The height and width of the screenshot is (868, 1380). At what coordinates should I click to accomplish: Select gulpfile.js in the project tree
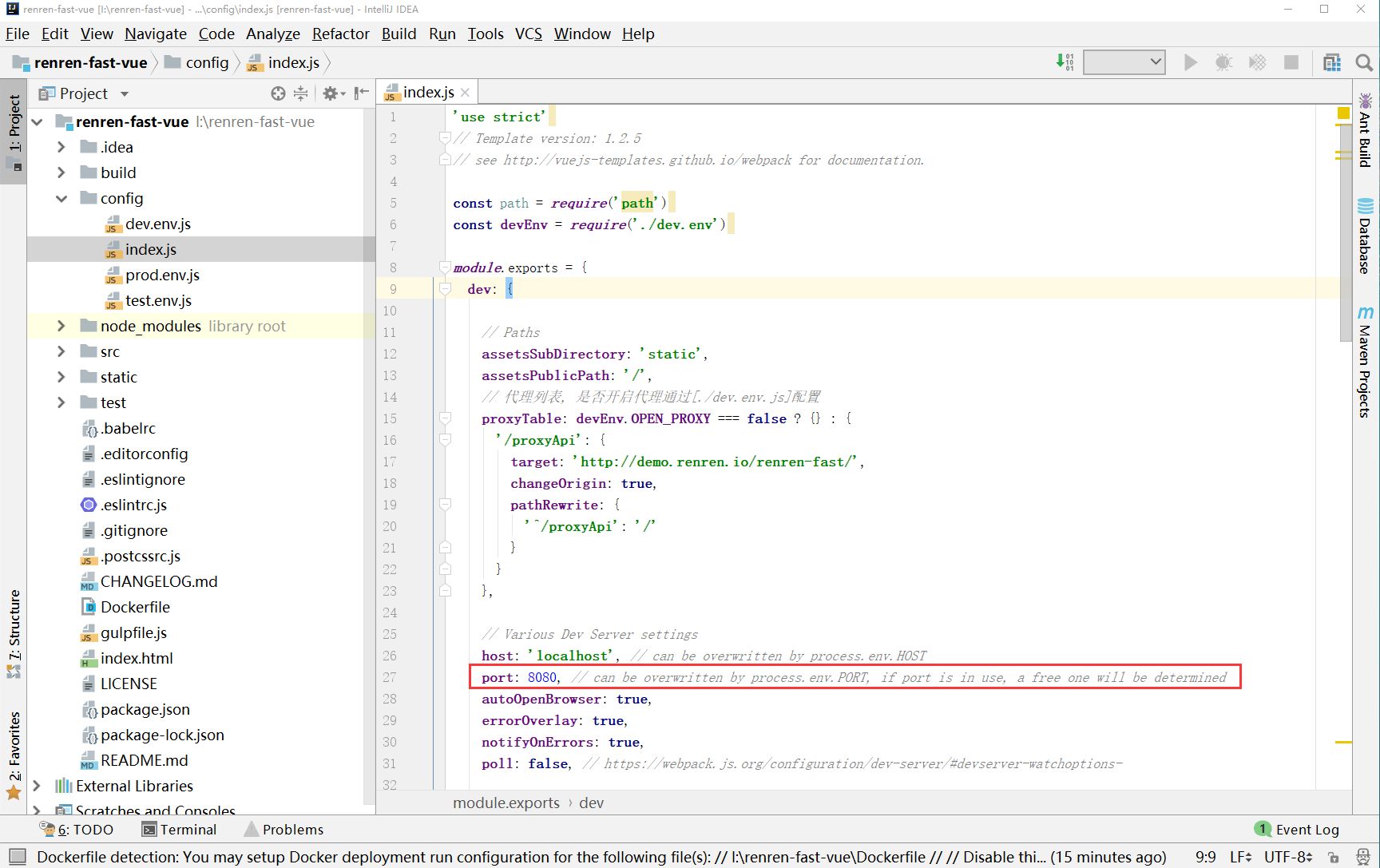click(x=133, y=632)
